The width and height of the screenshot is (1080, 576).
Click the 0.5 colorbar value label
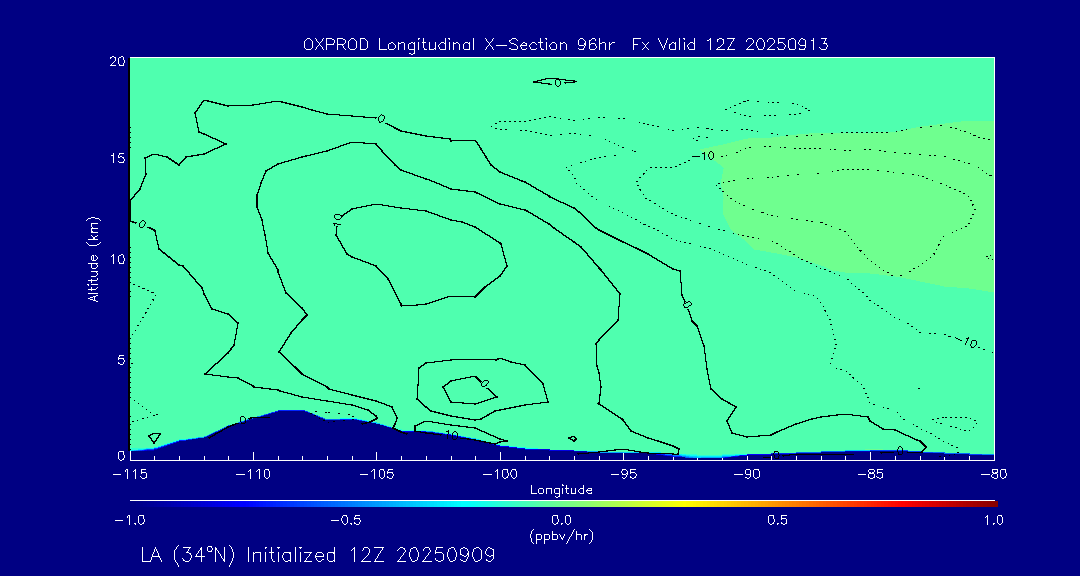[x=777, y=520]
